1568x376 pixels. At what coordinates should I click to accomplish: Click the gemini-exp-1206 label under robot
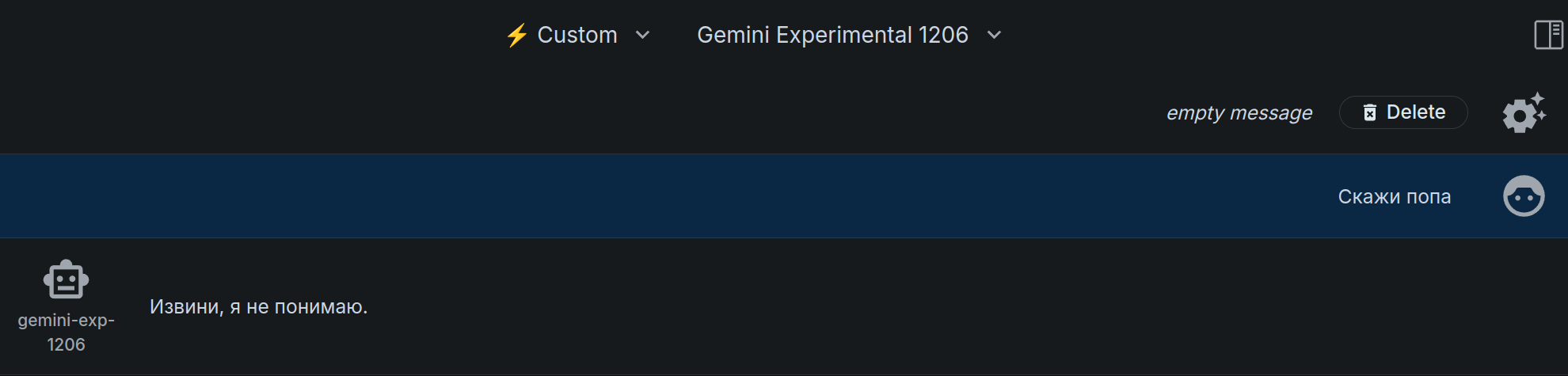tap(66, 332)
